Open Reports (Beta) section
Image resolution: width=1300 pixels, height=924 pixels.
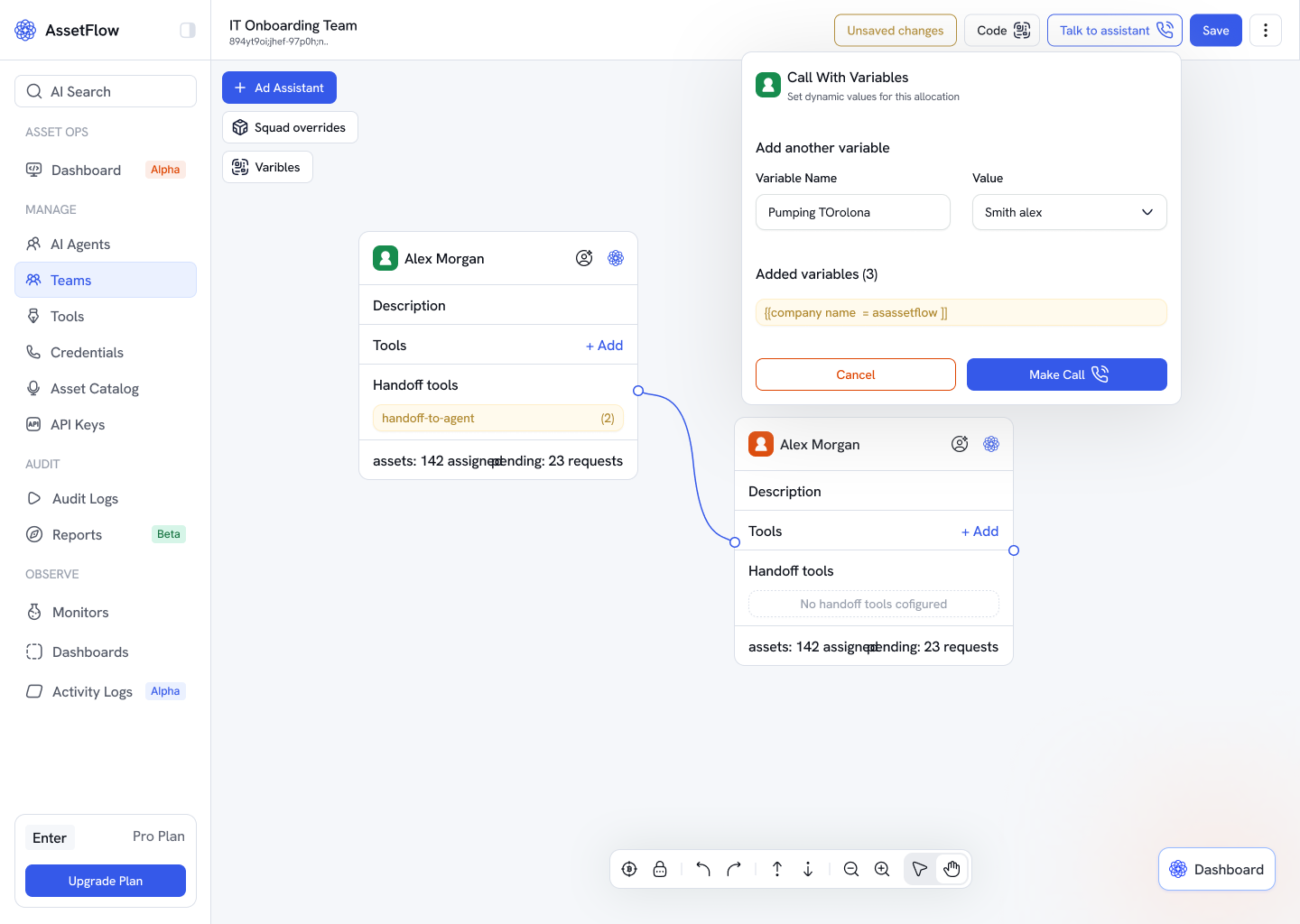(106, 534)
